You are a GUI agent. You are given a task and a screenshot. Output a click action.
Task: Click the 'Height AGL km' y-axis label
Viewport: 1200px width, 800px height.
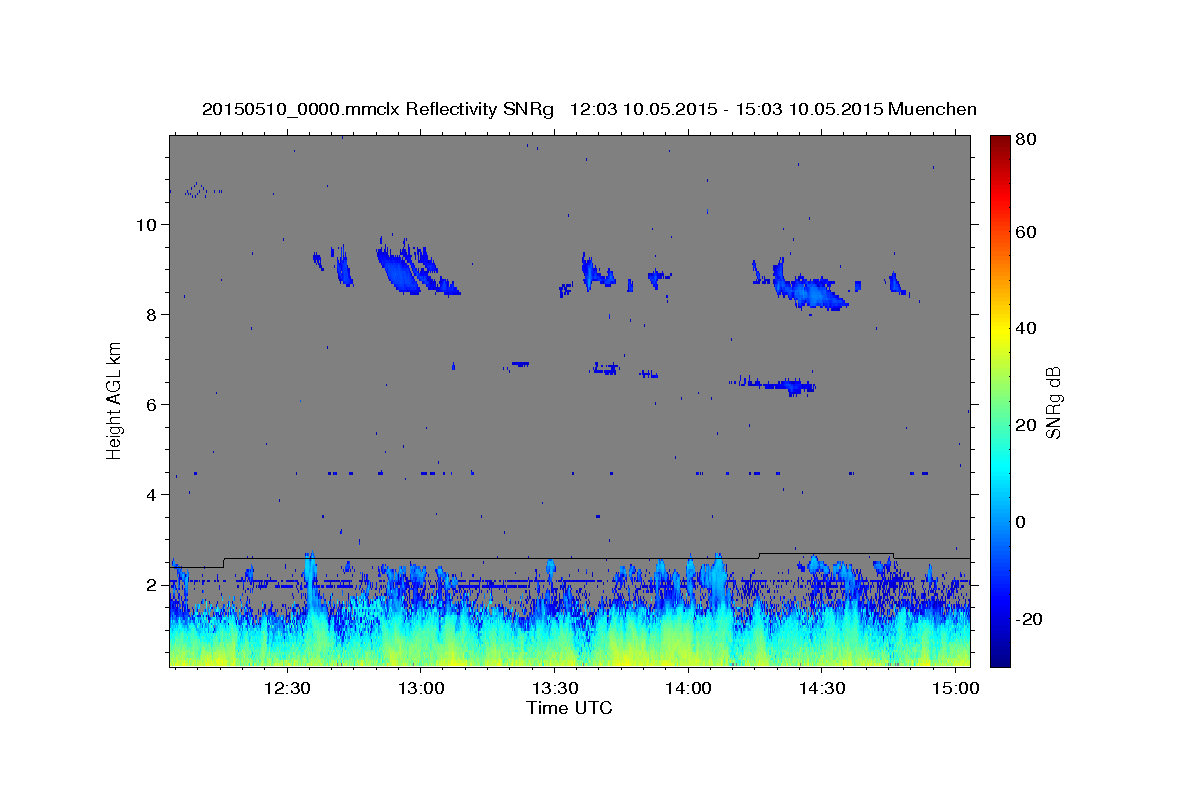click(114, 399)
